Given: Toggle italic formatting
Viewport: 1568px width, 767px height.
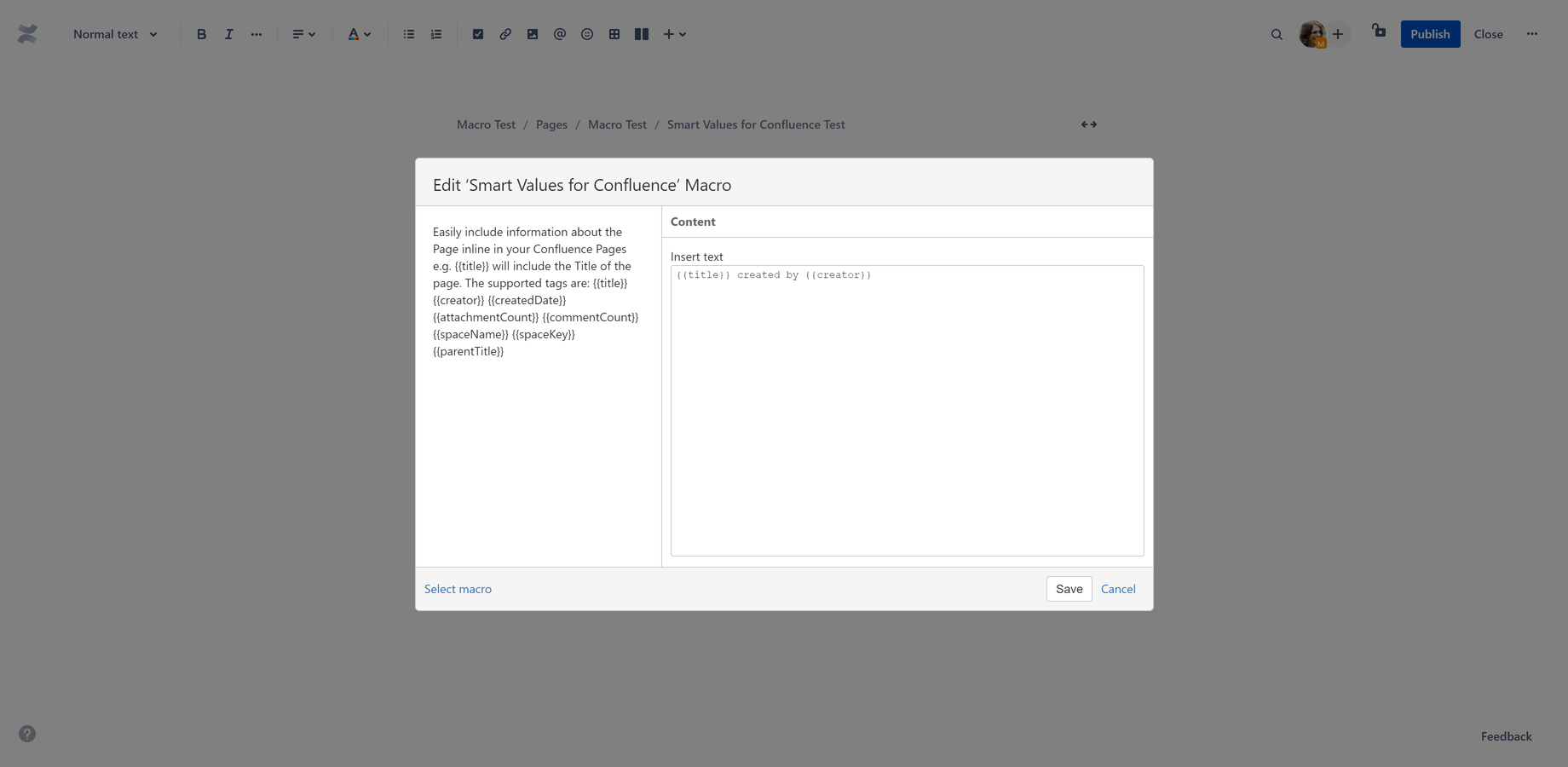Looking at the screenshot, I should (x=228, y=34).
